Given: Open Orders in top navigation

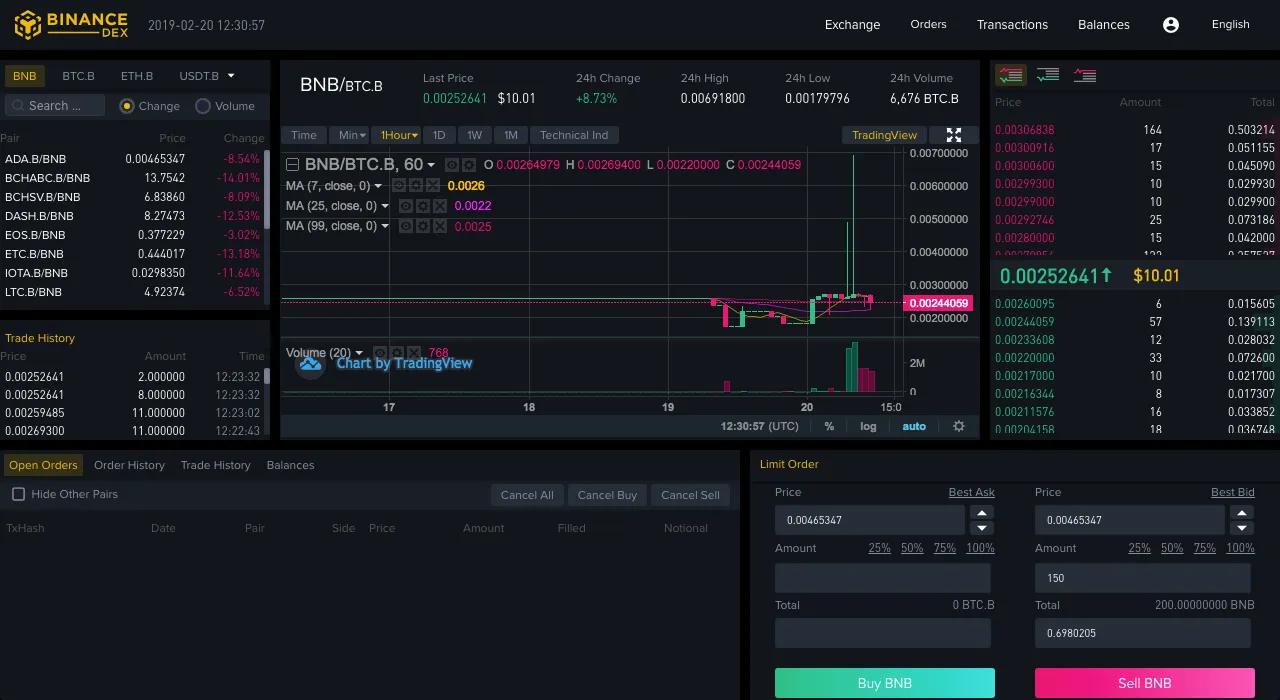Looking at the screenshot, I should pos(928,24).
